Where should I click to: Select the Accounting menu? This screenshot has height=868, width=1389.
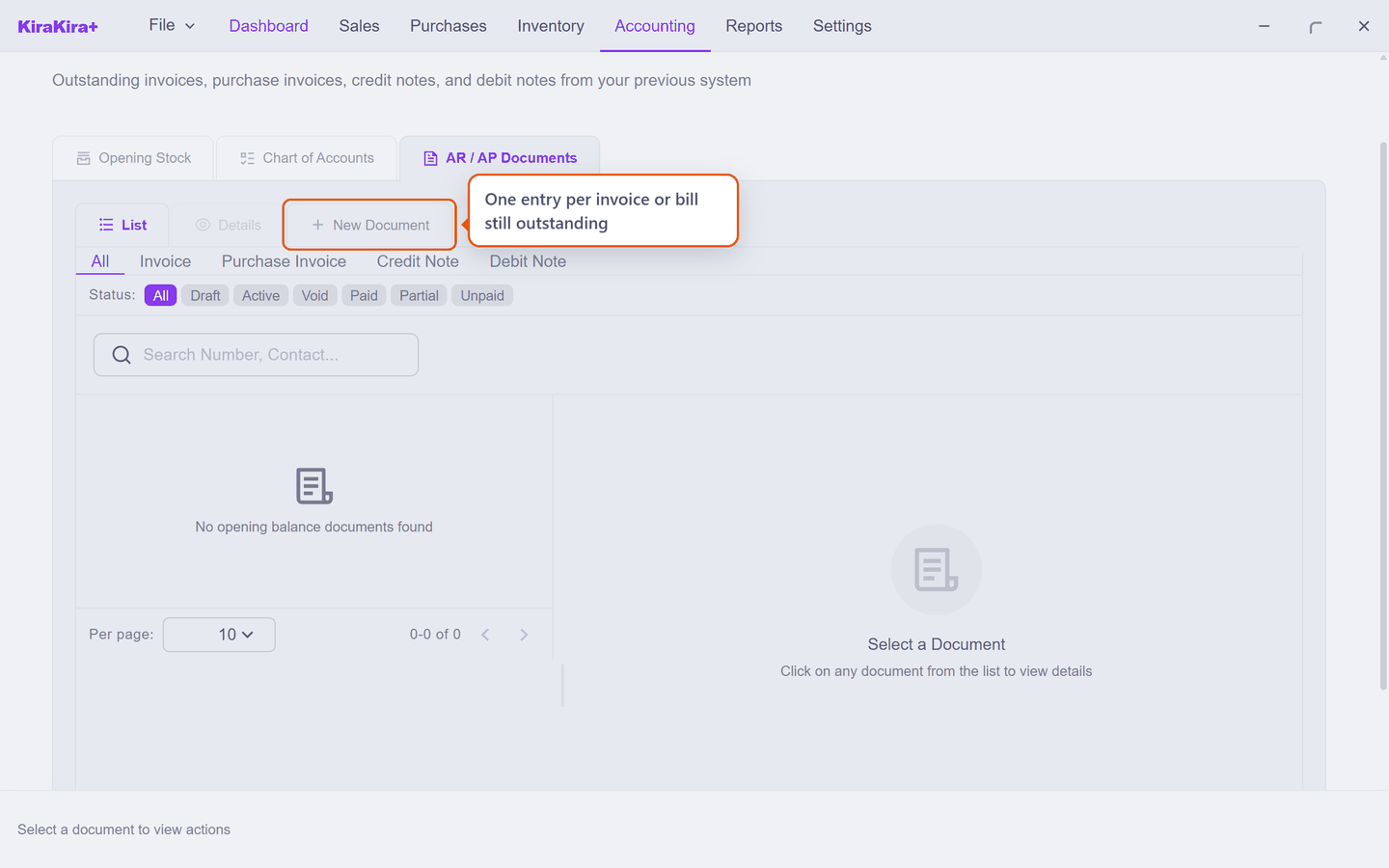click(x=655, y=26)
